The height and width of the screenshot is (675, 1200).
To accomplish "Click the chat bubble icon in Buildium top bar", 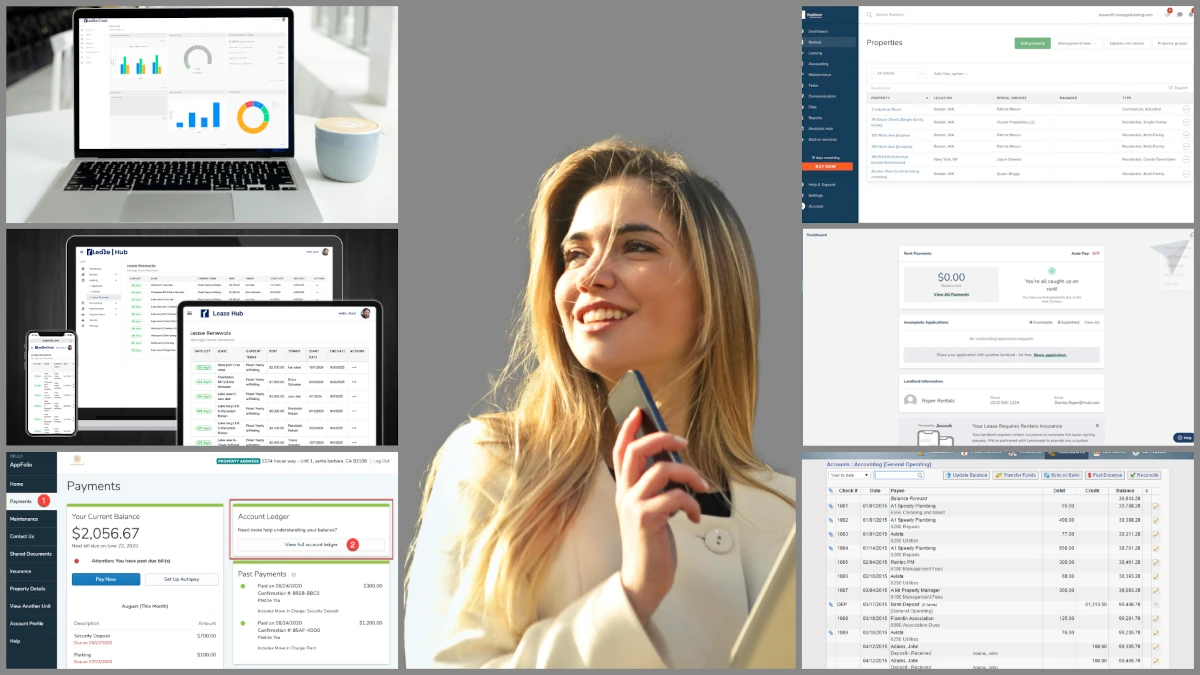I will (x=1180, y=15).
